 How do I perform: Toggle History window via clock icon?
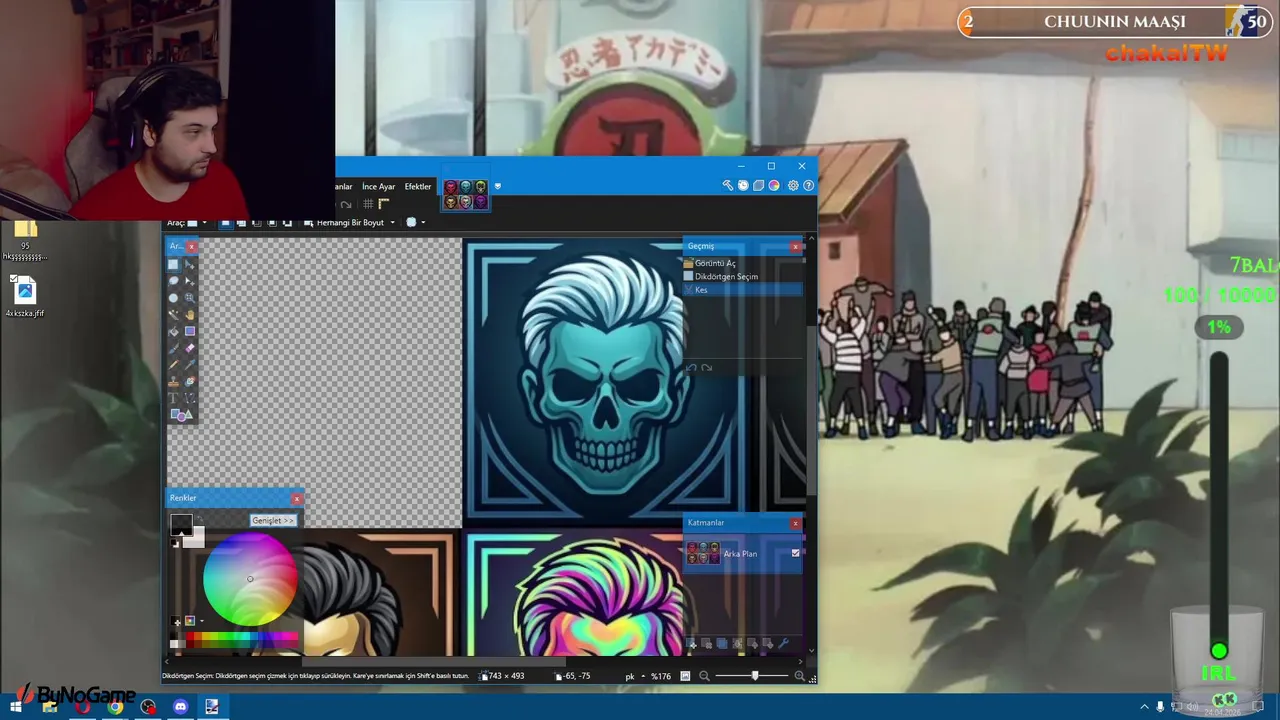[743, 185]
